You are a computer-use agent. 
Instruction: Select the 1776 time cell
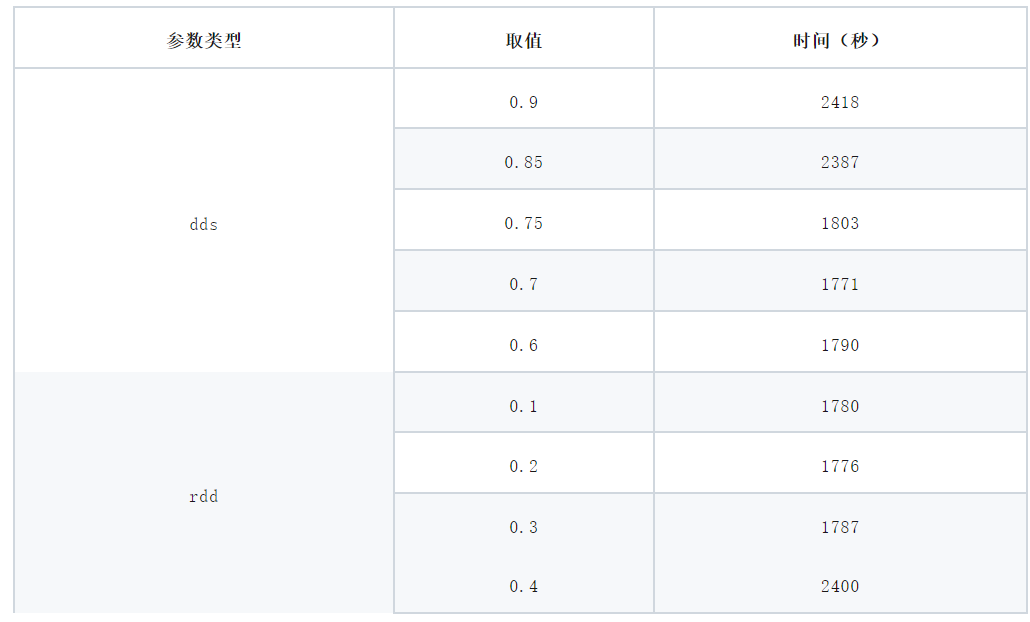pyautogui.click(x=840, y=466)
